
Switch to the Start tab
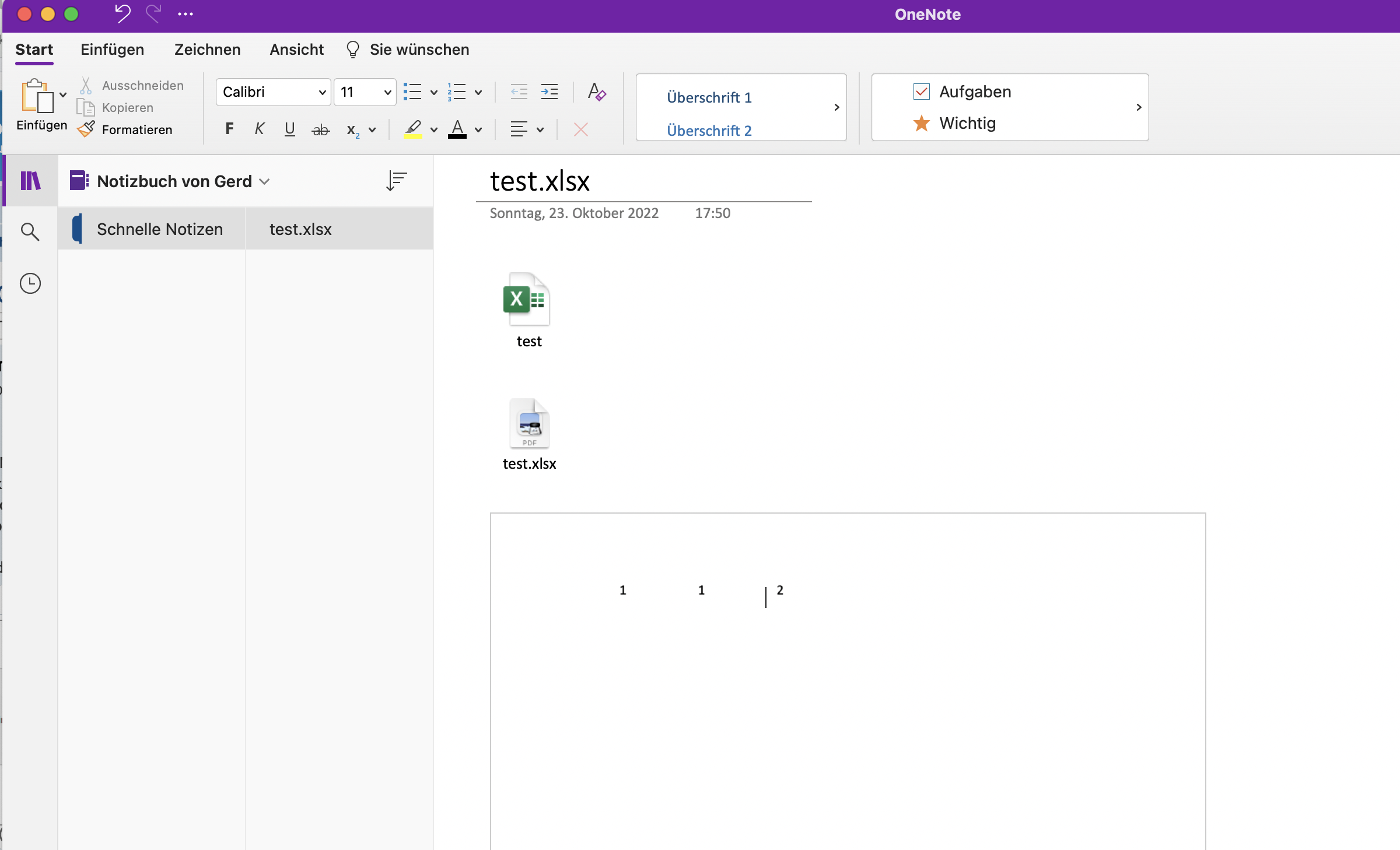coord(34,50)
